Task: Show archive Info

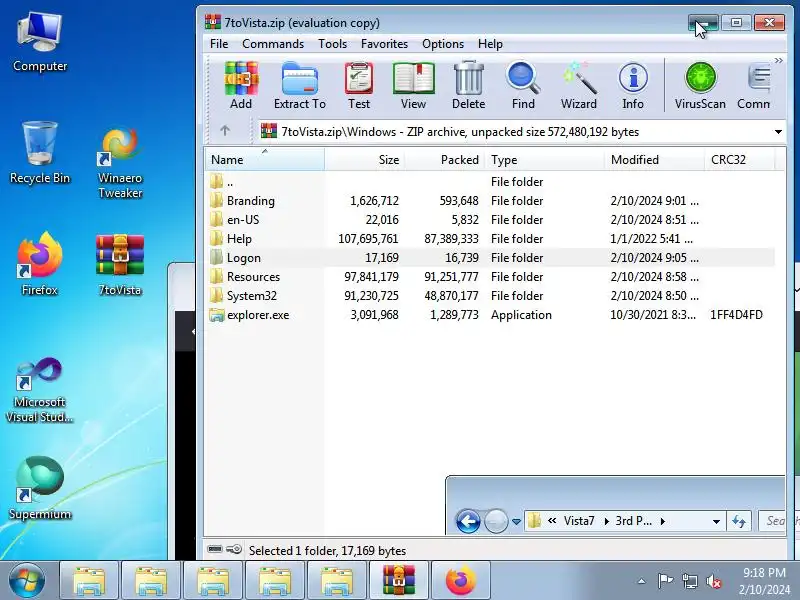Action: (633, 85)
